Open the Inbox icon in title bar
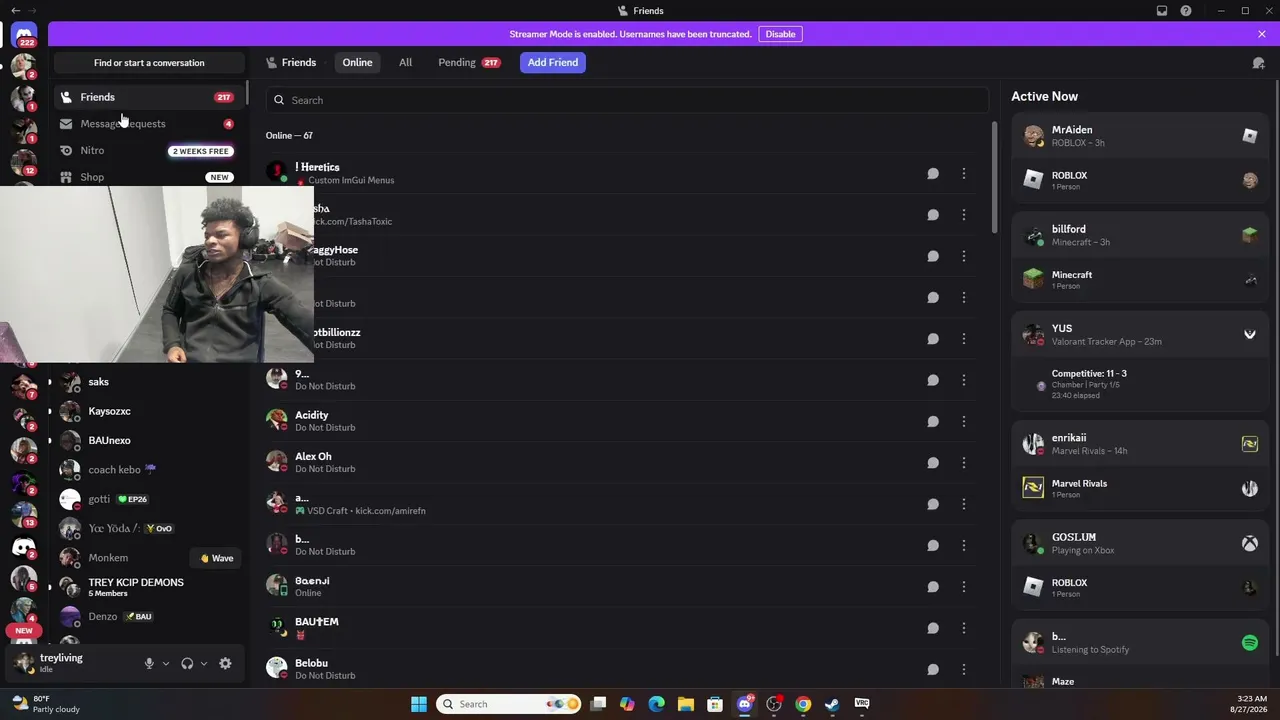1280x720 pixels. (x=1162, y=11)
